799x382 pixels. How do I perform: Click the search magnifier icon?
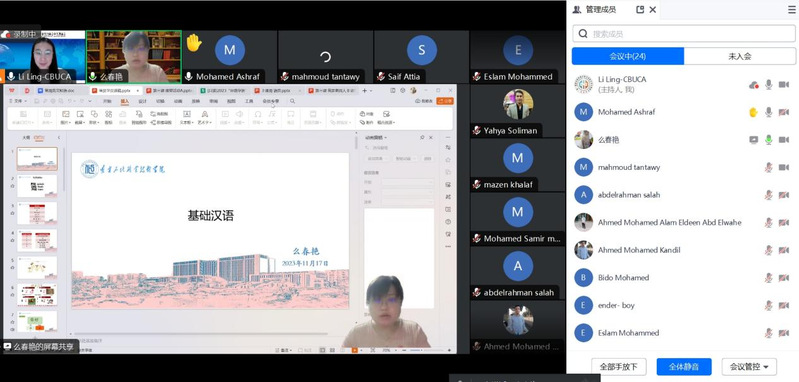(582, 34)
